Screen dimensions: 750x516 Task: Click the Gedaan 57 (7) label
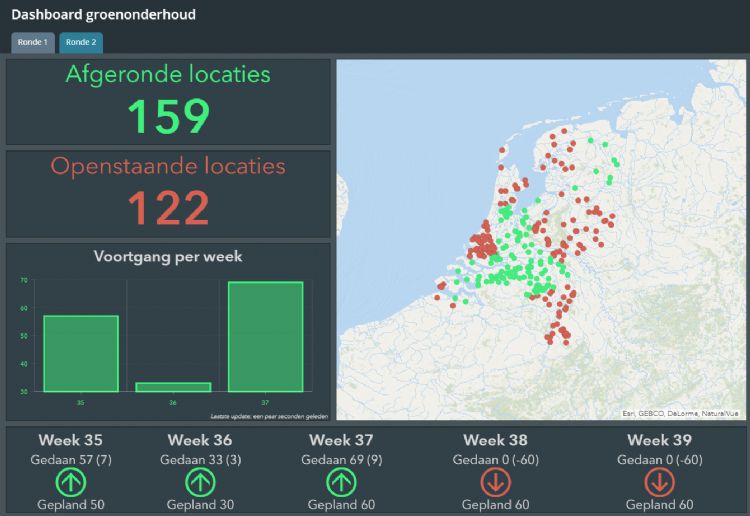(x=72, y=459)
